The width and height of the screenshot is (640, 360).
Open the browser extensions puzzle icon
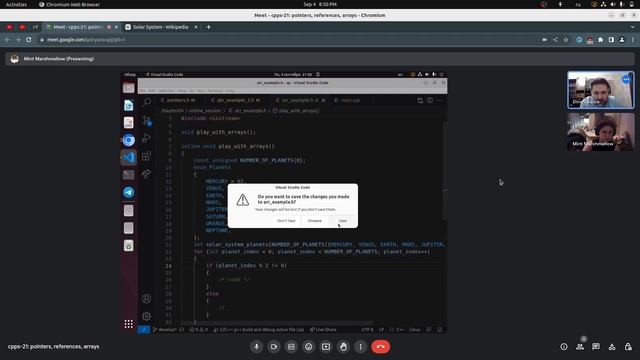(x=600, y=40)
